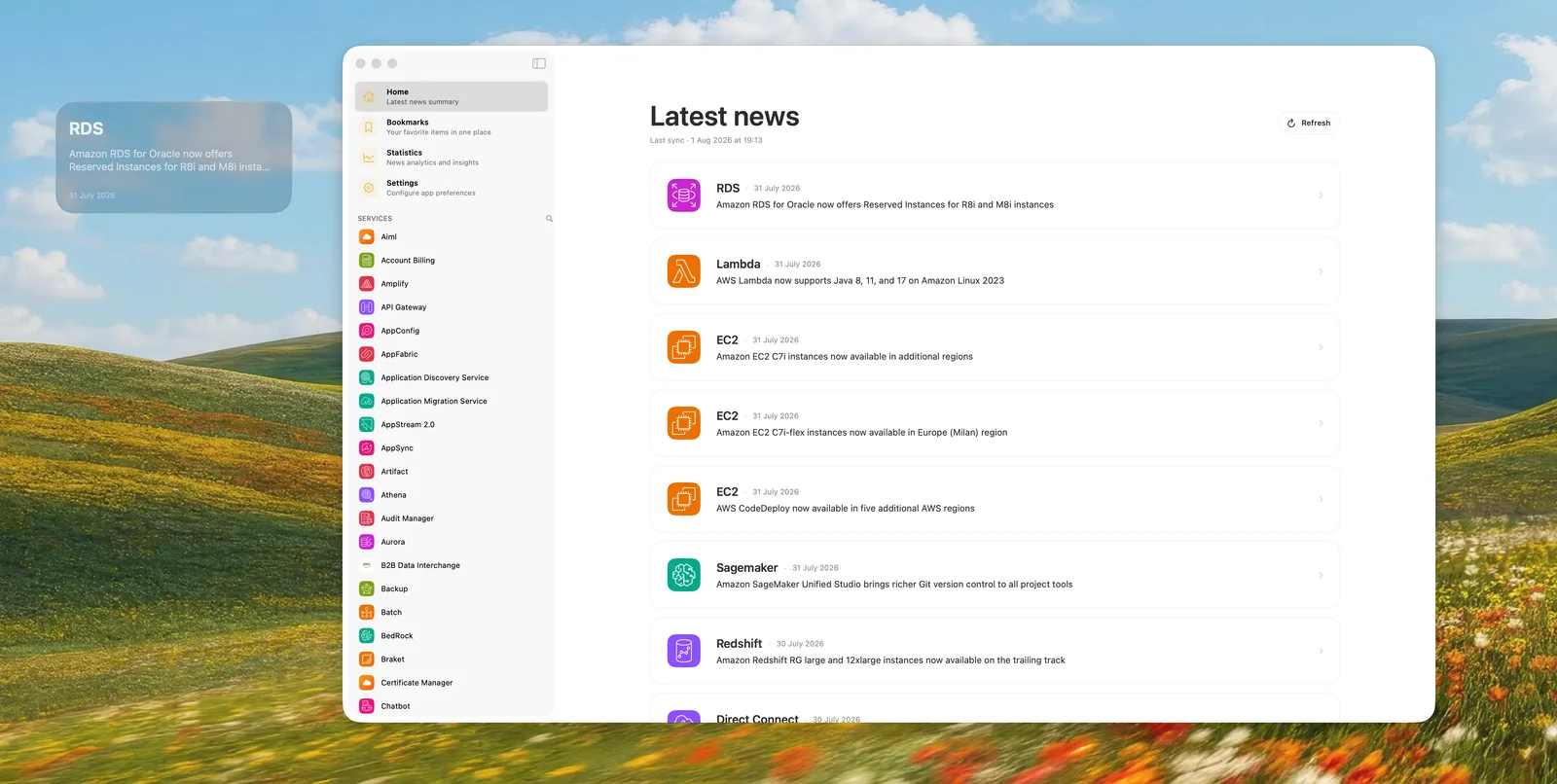Select Aurora service icon

coord(367,542)
